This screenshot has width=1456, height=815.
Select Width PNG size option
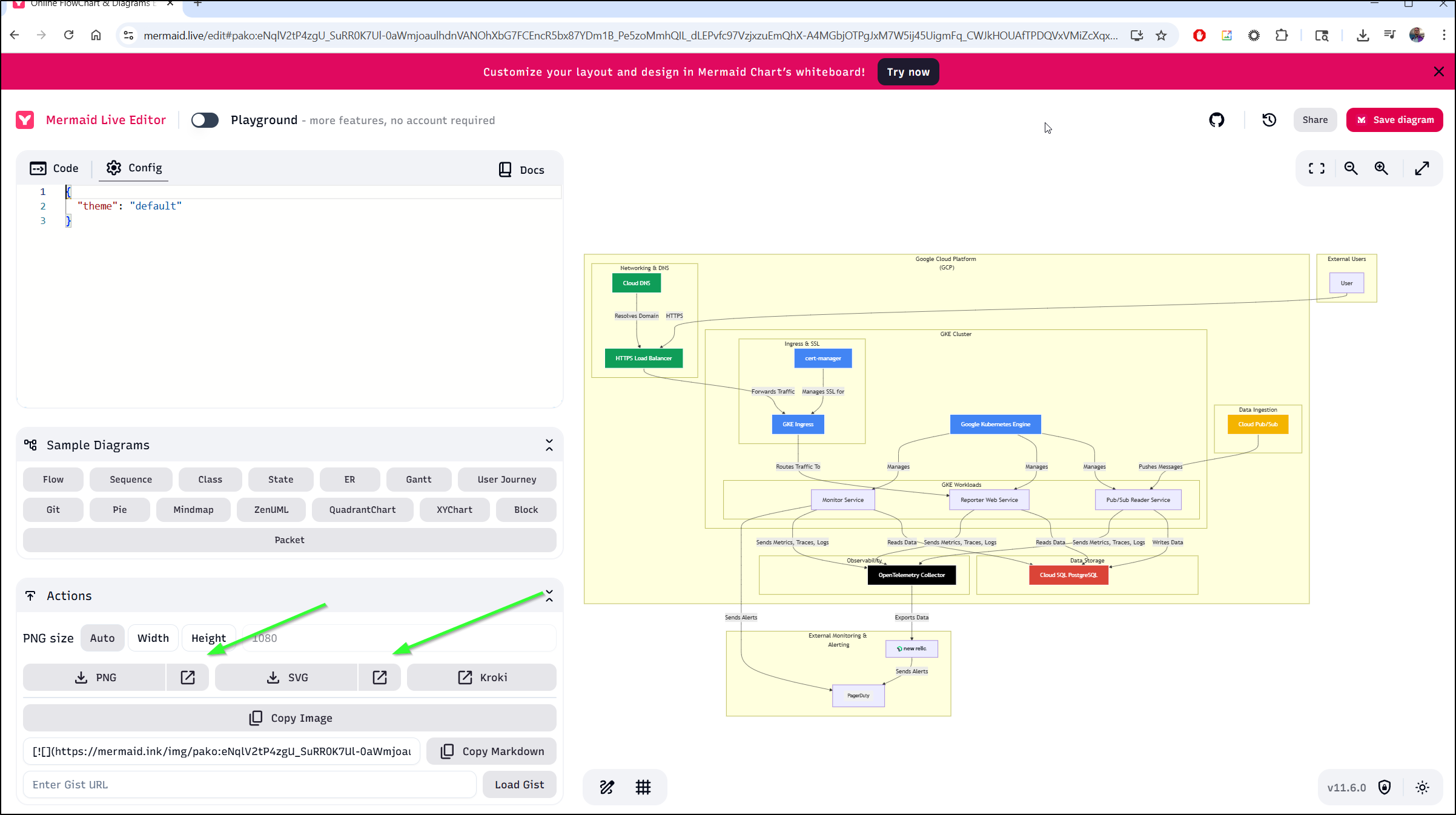coord(153,638)
